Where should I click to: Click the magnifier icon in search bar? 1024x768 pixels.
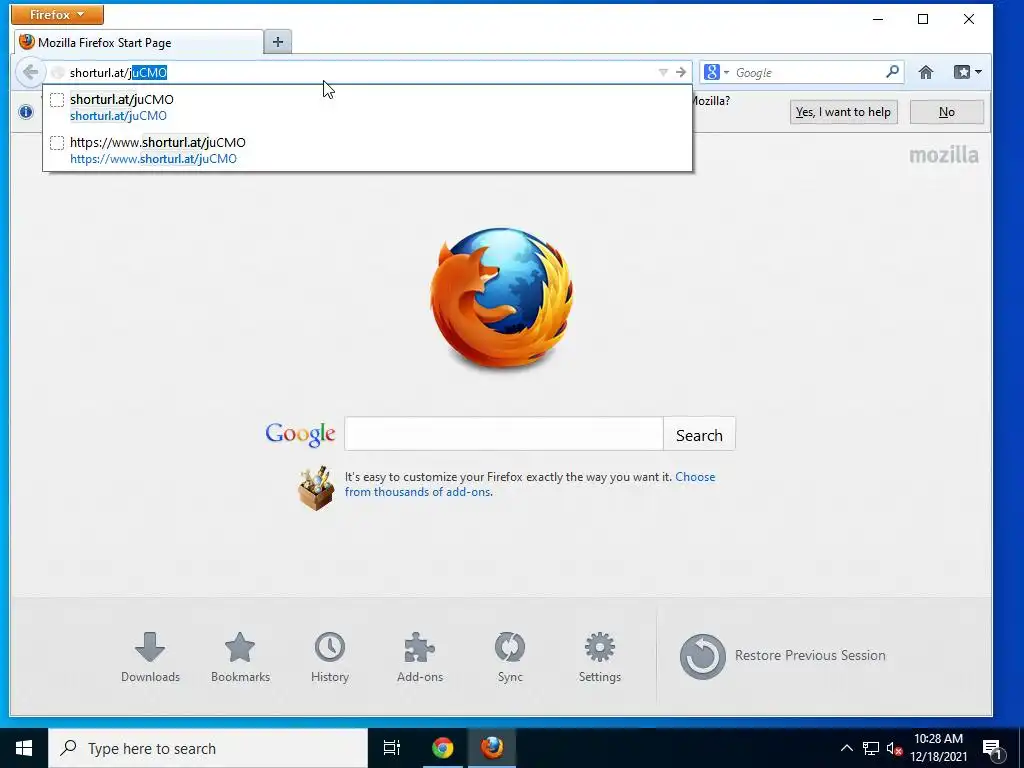(892, 72)
